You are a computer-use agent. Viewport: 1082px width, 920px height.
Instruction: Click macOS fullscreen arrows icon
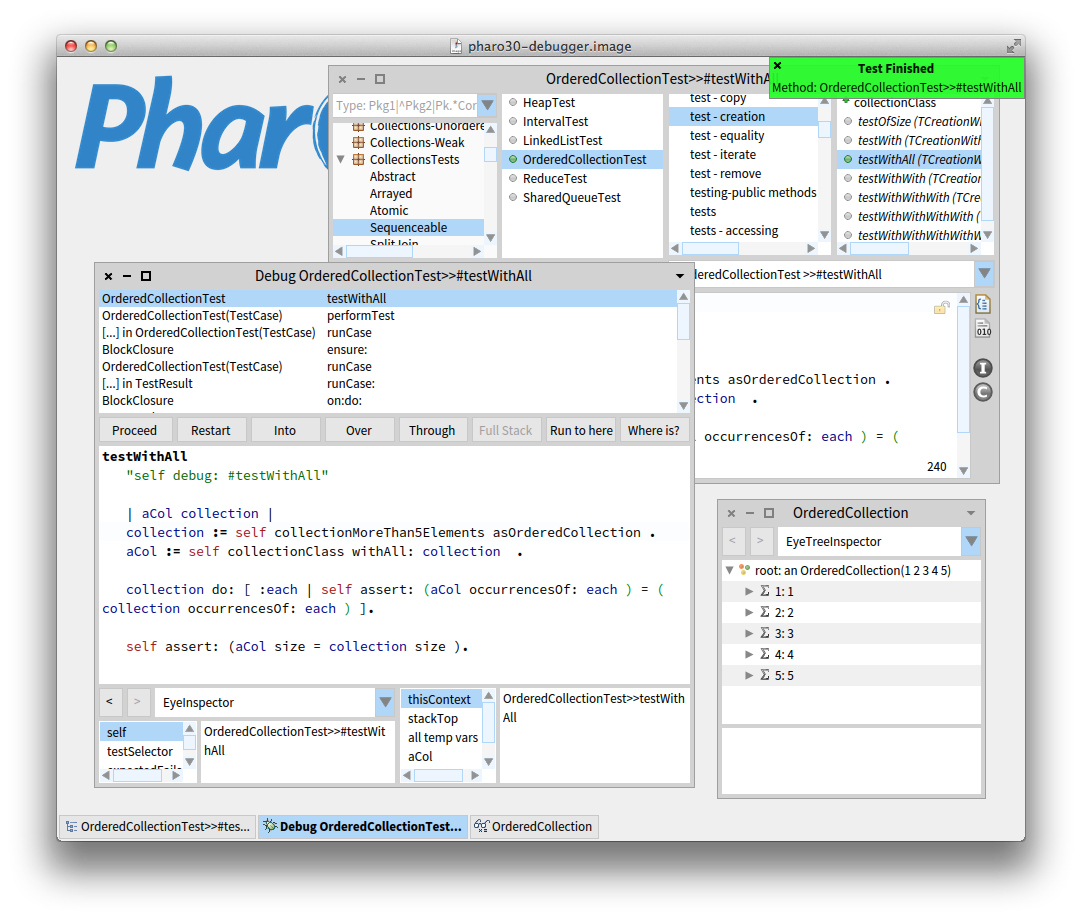pyautogui.click(x=1013, y=46)
